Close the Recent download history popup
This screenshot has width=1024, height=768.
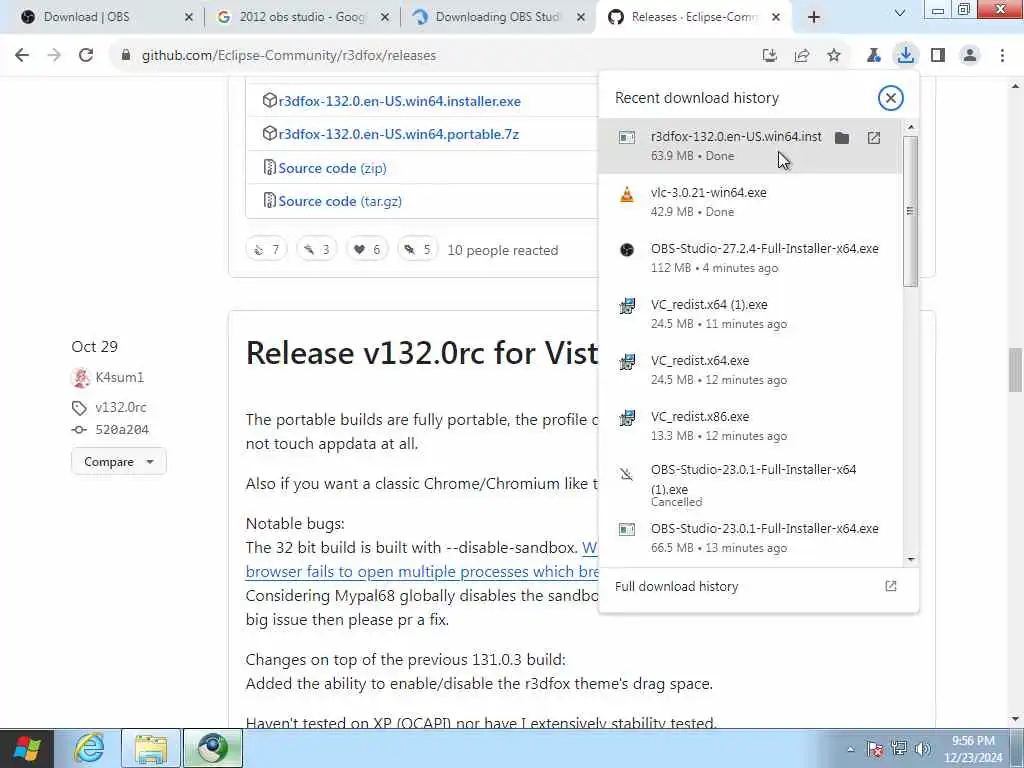tap(890, 98)
